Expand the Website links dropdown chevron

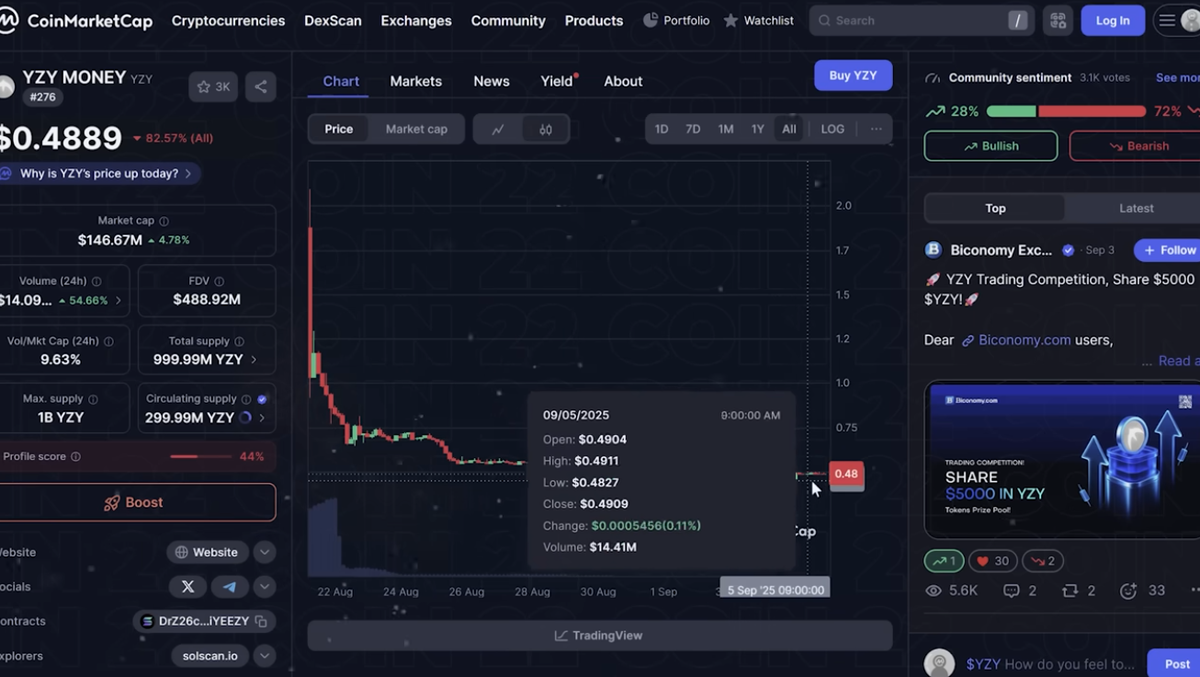264,552
